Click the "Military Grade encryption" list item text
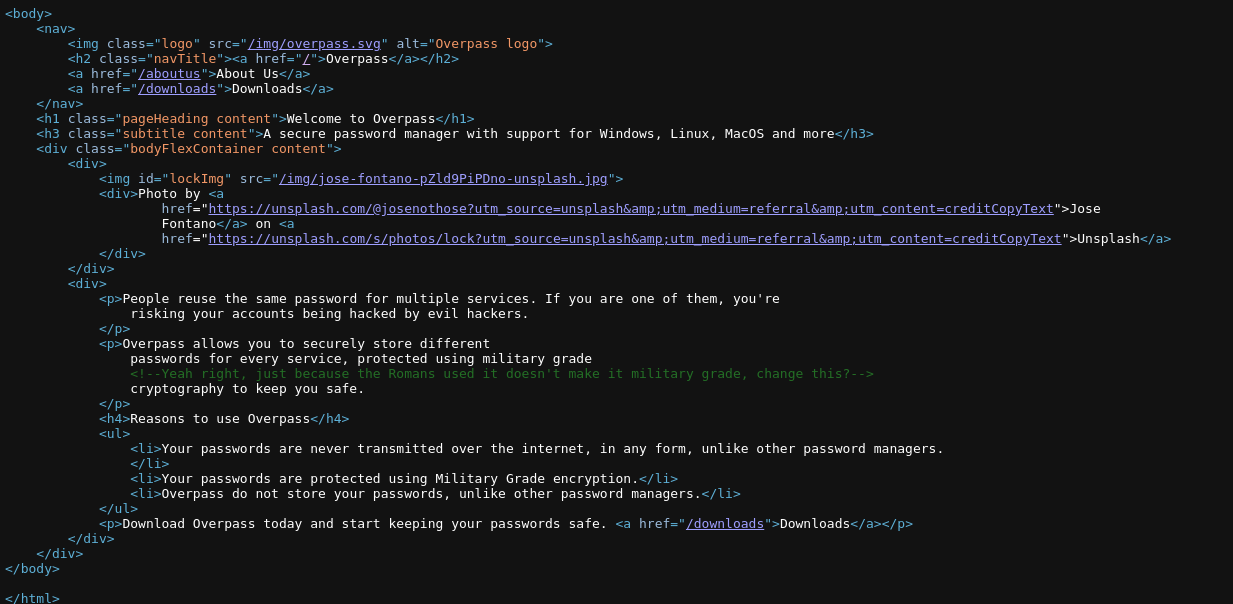The image size is (1233, 604). pyautogui.click(x=400, y=479)
